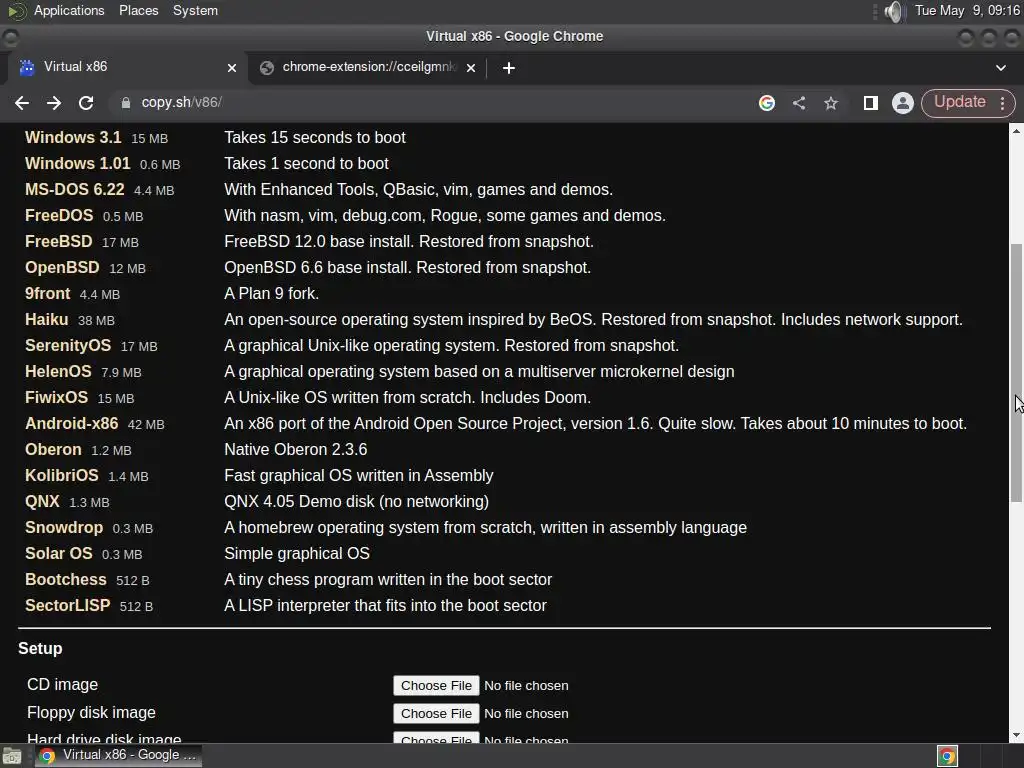Screen dimensions: 1024x768
Task: Open QNX demo disk link
Action: pos(42,502)
